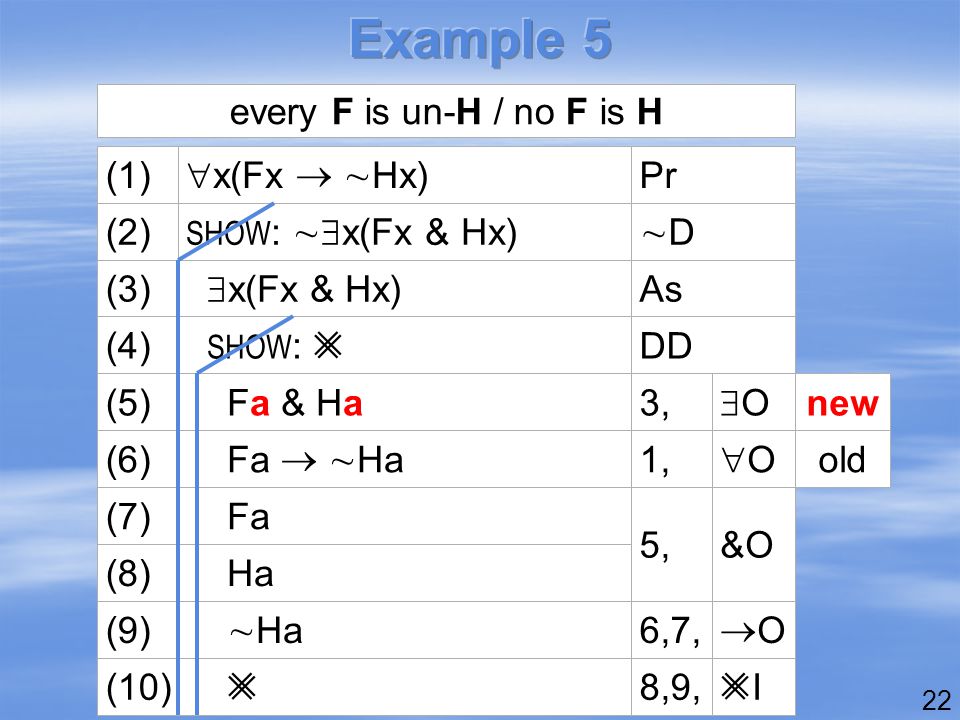Click the contradiction-introduction rule on line 10

(740, 687)
